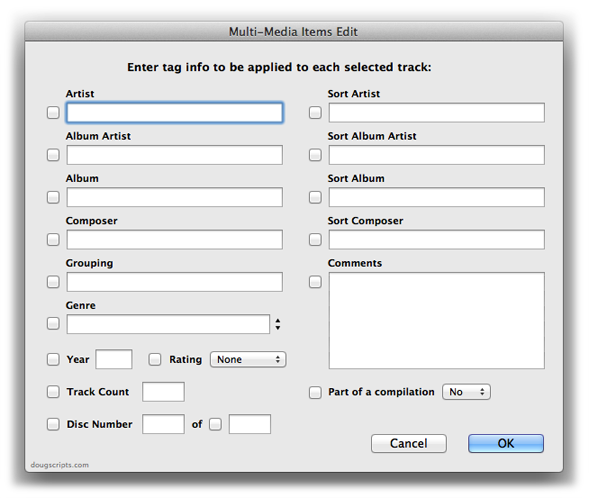
Task: Click the OK button
Action: pyautogui.click(x=506, y=444)
